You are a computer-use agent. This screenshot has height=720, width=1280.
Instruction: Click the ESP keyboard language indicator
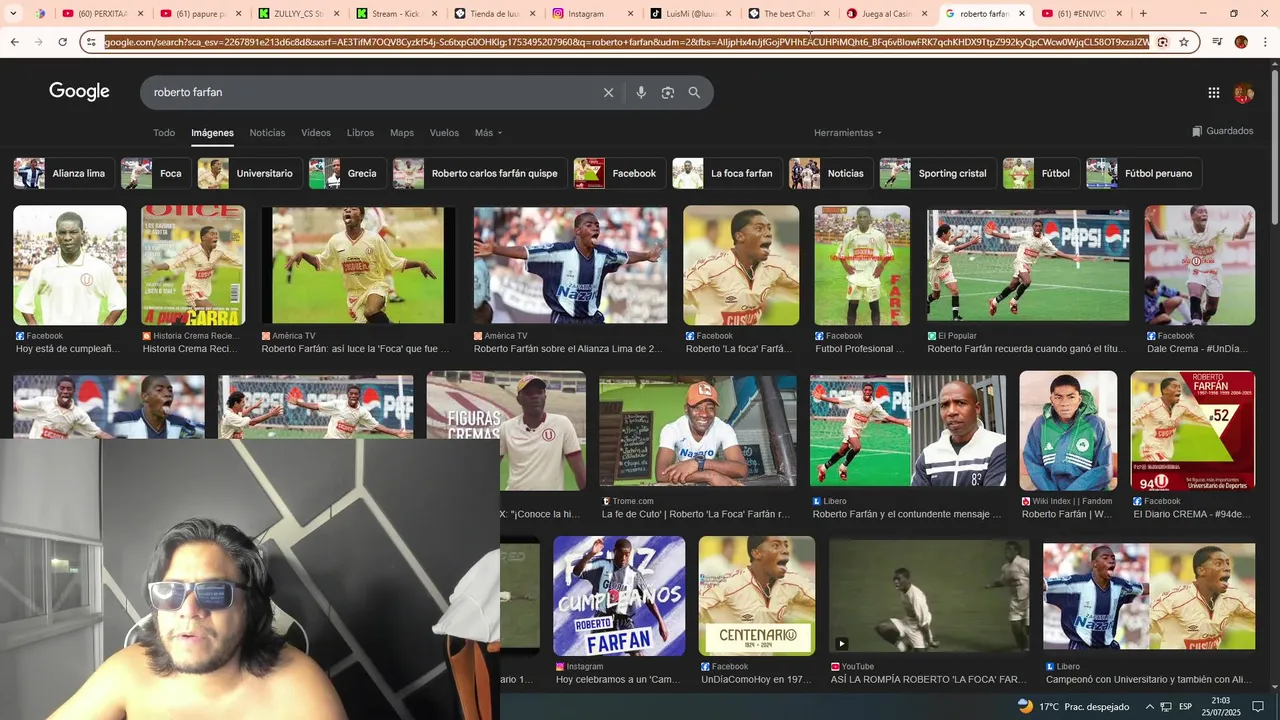1185,707
